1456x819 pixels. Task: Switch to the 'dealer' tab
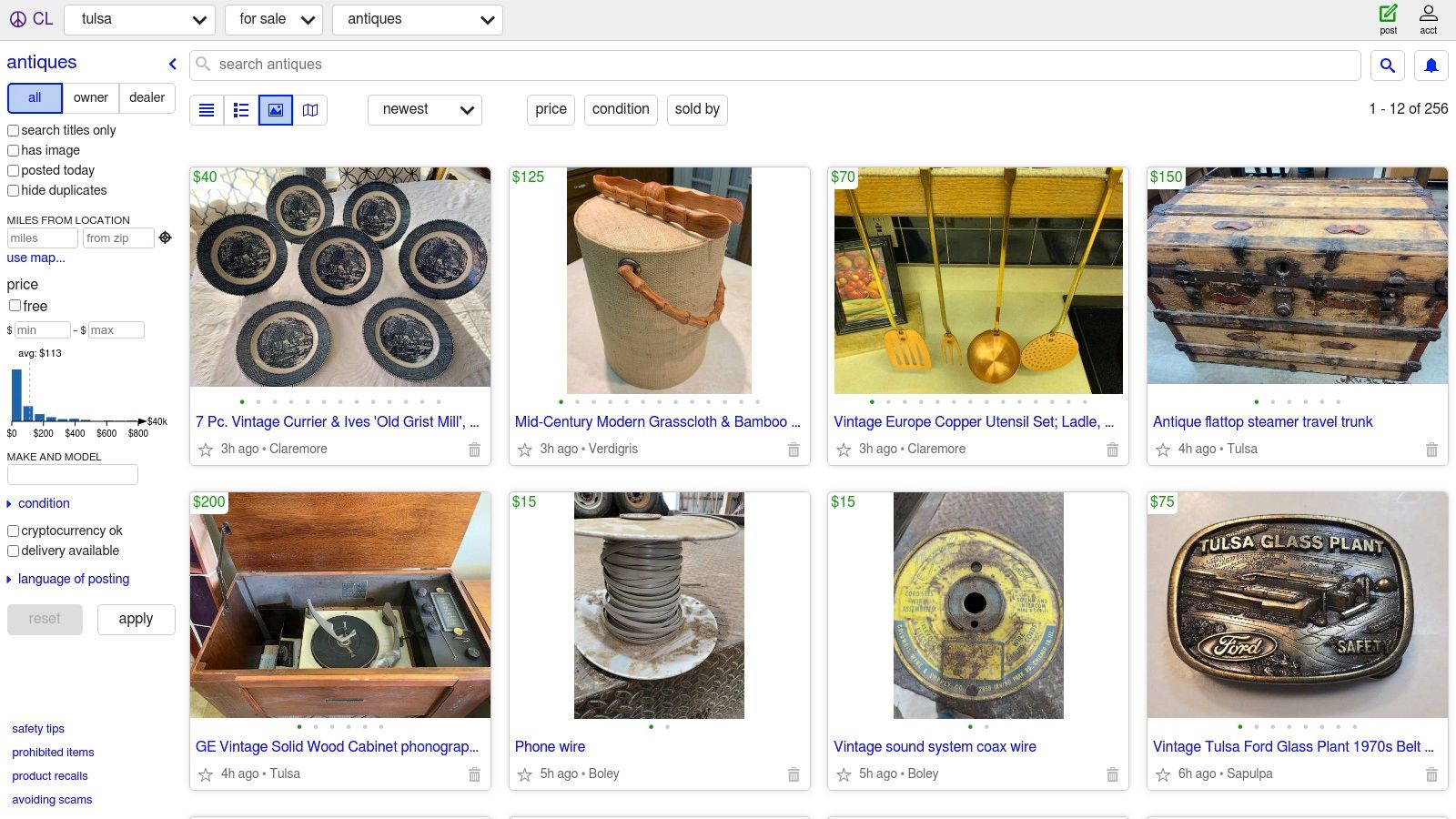[147, 97]
